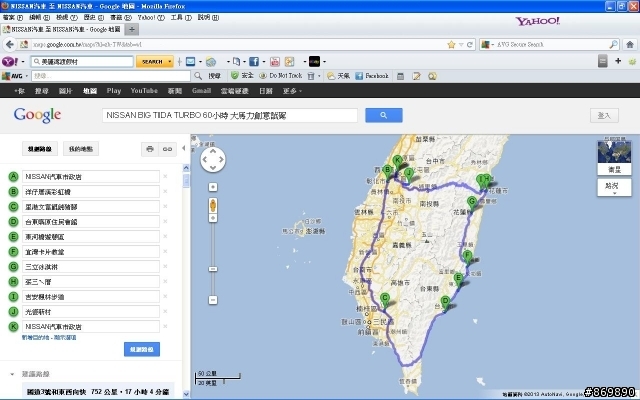The image size is (640, 400).
Task: Select map marker J on the map
Action: pyautogui.click(x=409, y=175)
